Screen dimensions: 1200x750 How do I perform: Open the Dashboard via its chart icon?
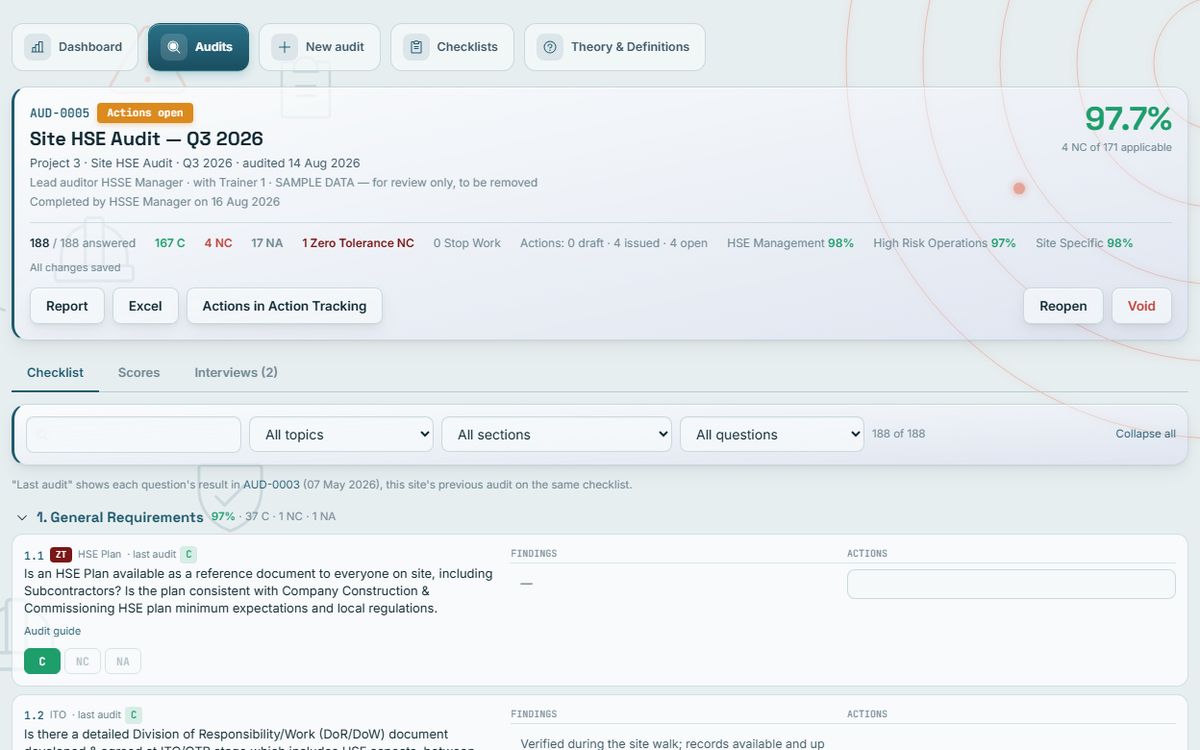click(37, 47)
